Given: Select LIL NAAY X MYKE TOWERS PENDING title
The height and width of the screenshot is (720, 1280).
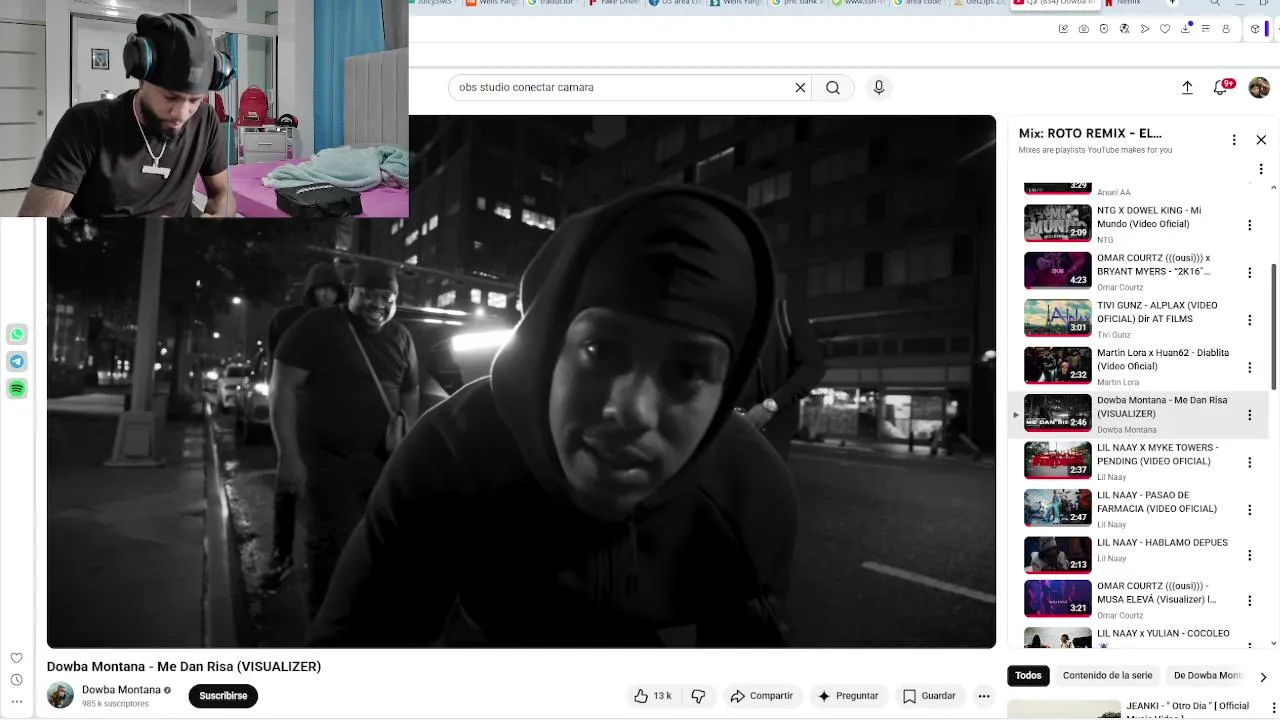Looking at the screenshot, I should [1158, 454].
